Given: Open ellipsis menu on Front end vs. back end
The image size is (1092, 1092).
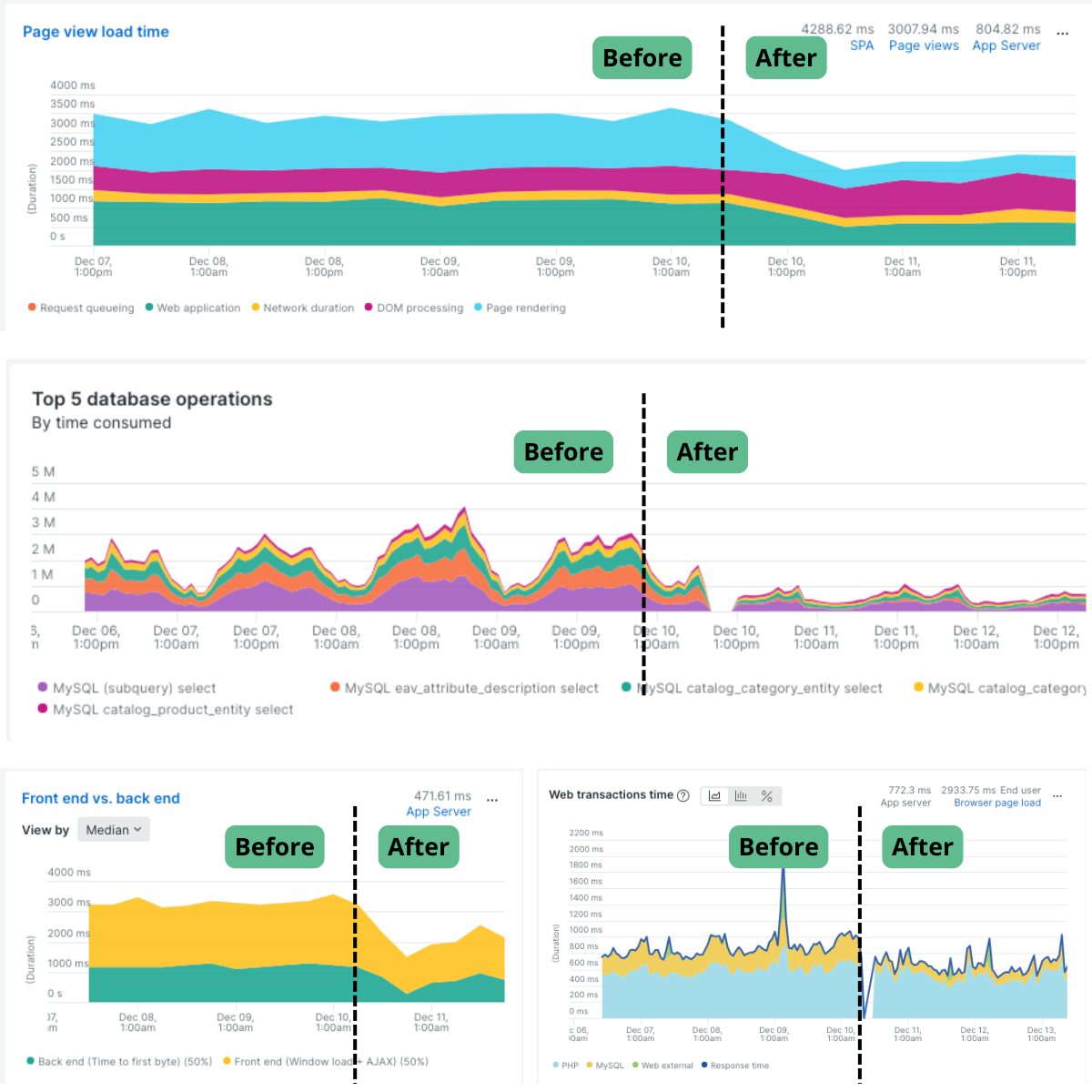Looking at the screenshot, I should (492, 799).
